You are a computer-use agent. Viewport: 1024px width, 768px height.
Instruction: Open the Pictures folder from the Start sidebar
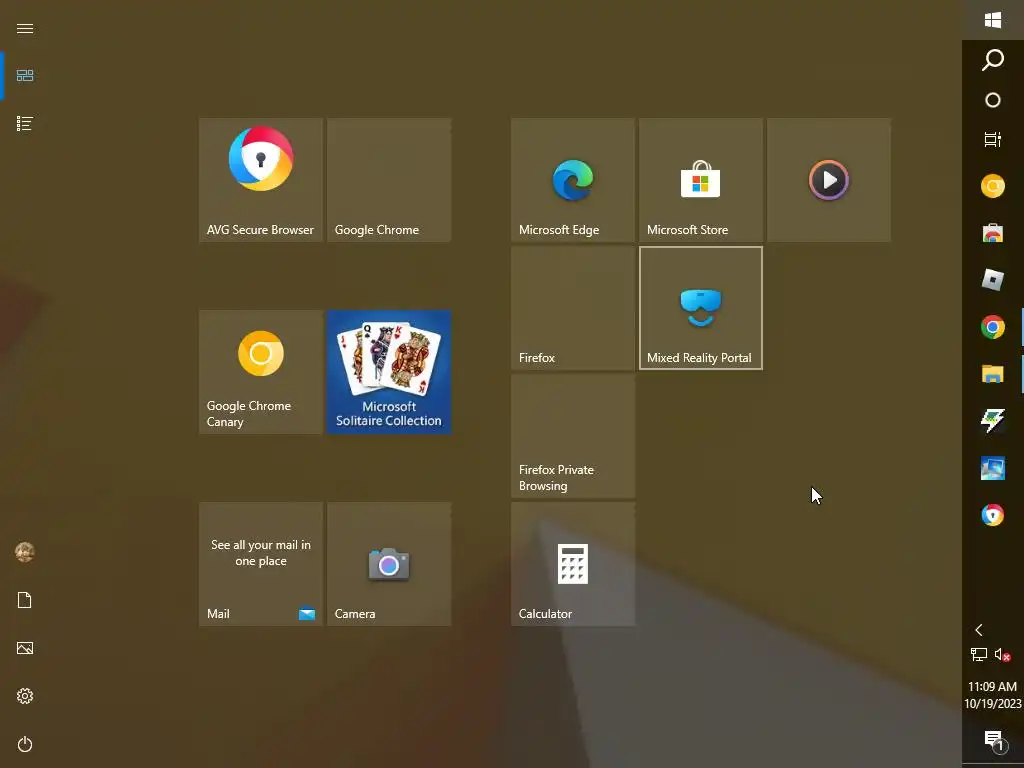pos(25,648)
